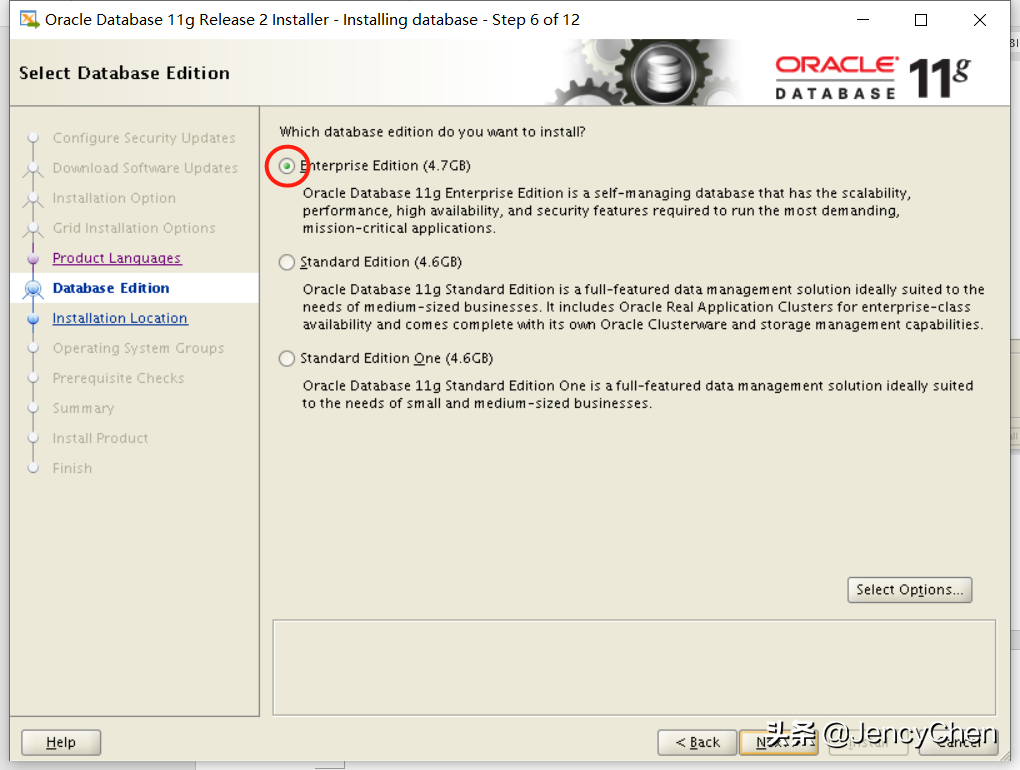
Task: Jump to Installation Location step
Action: click(x=120, y=318)
